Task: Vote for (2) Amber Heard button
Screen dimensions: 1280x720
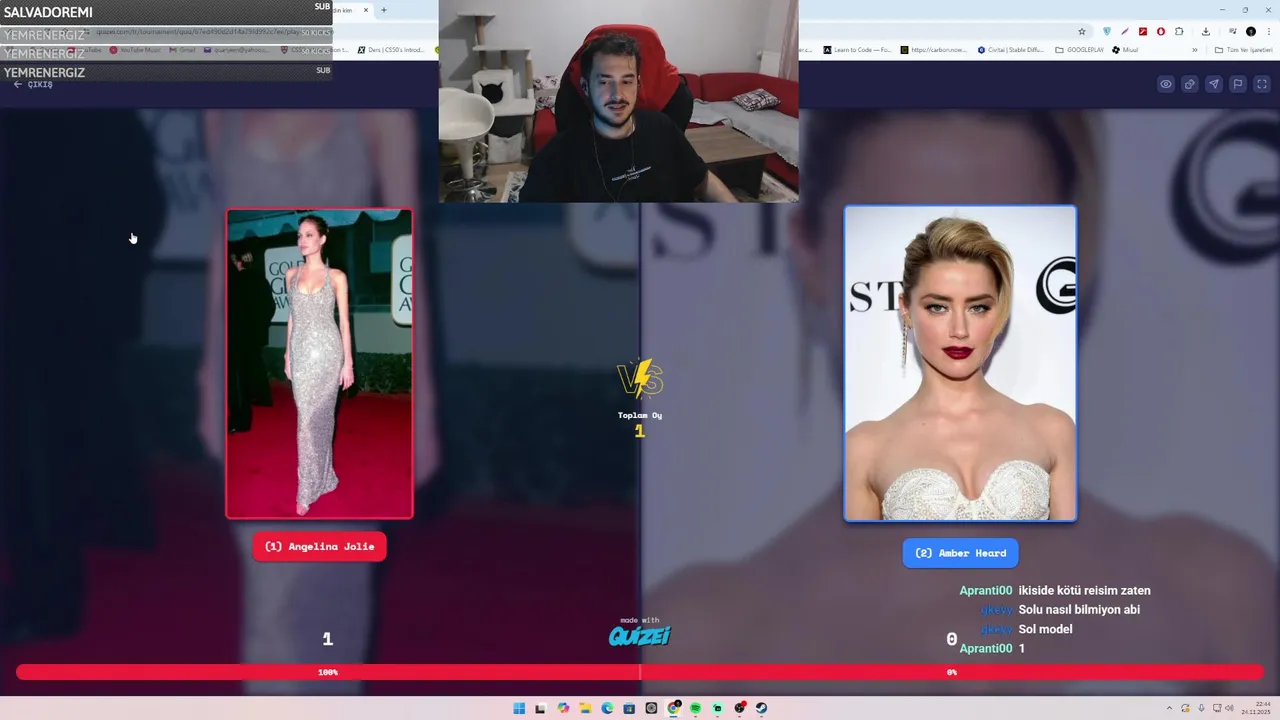Action: coord(960,553)
